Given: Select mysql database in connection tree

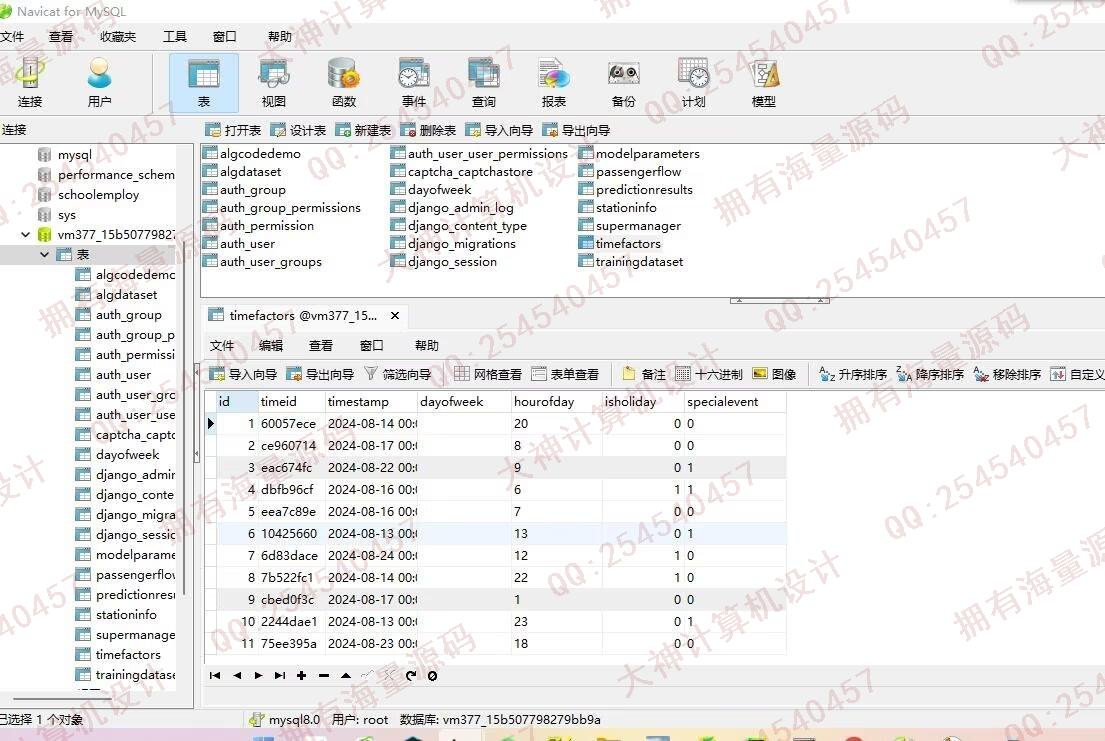Looking at the screenshot, I should click(75, 154).
